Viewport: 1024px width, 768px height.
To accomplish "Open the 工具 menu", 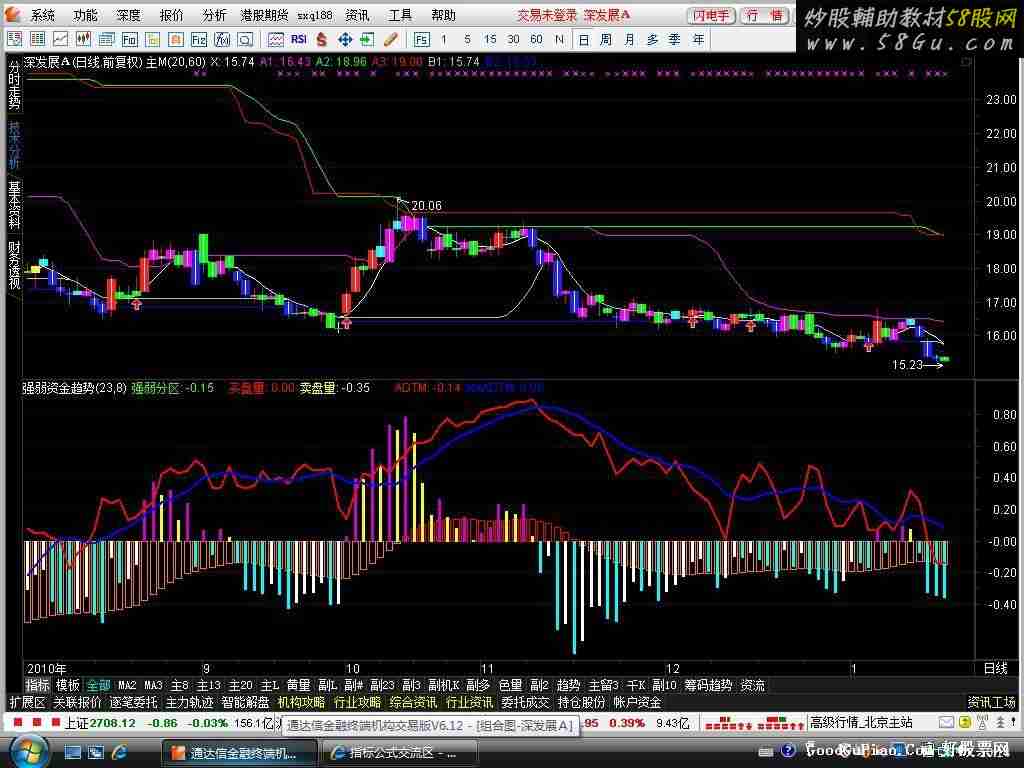I will [x=400, y=15].
